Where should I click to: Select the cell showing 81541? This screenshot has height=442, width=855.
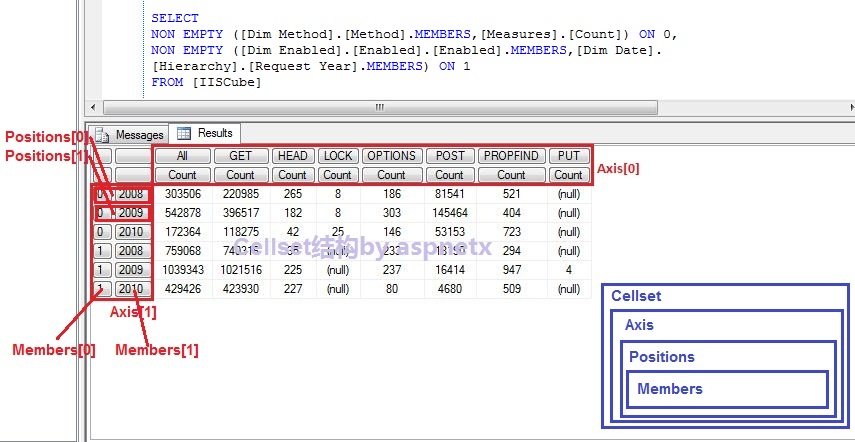[x=449, y=194]
